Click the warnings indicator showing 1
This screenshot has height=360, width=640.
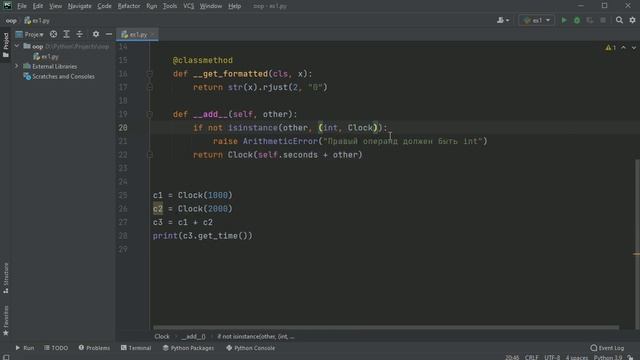(611, 48)
